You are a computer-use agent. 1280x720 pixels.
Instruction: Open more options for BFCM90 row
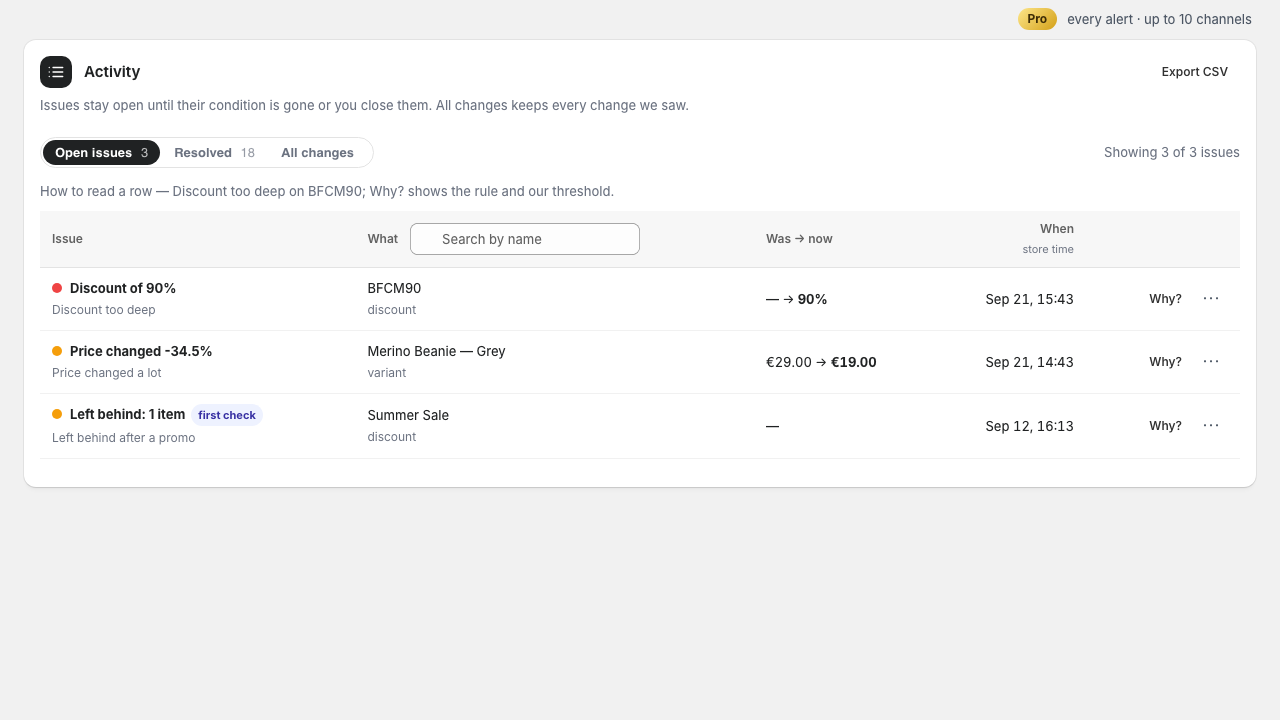[x=1211, y=298]
